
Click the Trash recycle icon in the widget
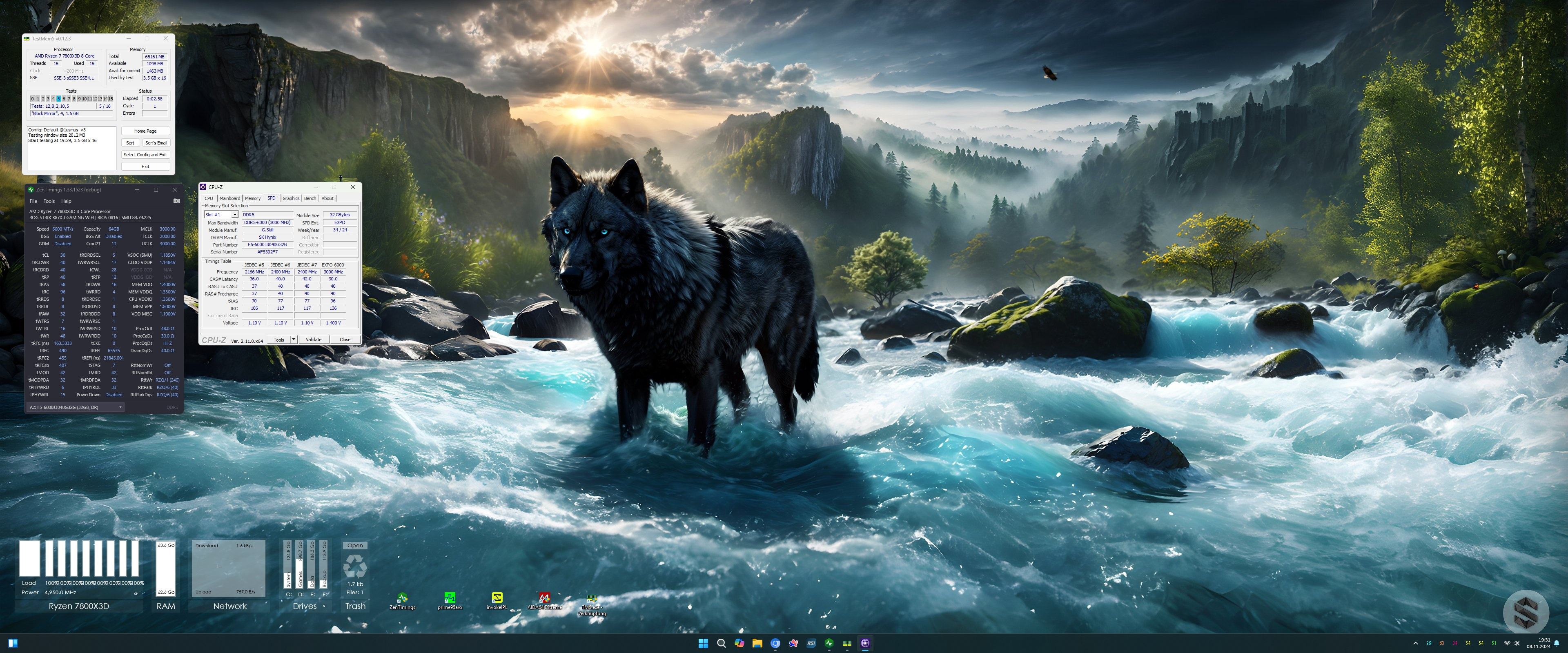(355, 566)
